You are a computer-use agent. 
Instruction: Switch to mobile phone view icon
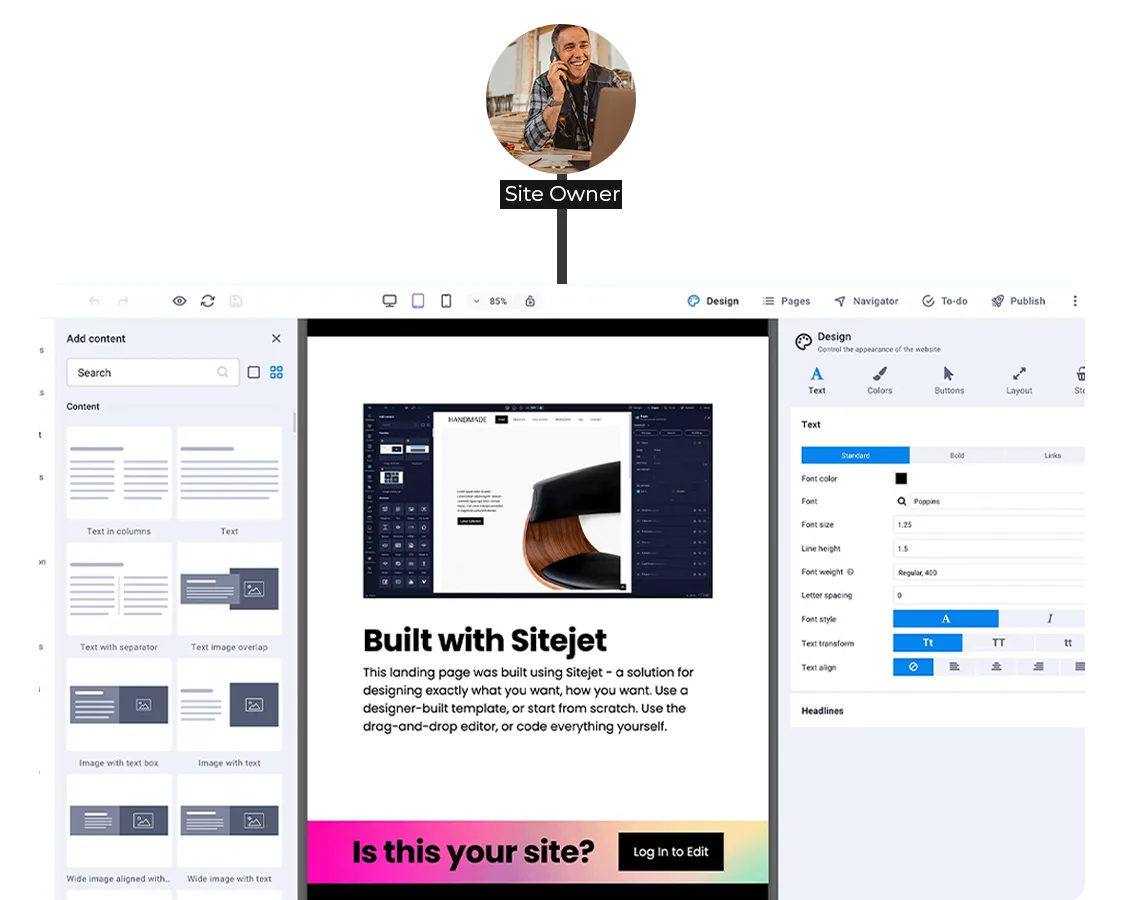(x=446, y=301)
